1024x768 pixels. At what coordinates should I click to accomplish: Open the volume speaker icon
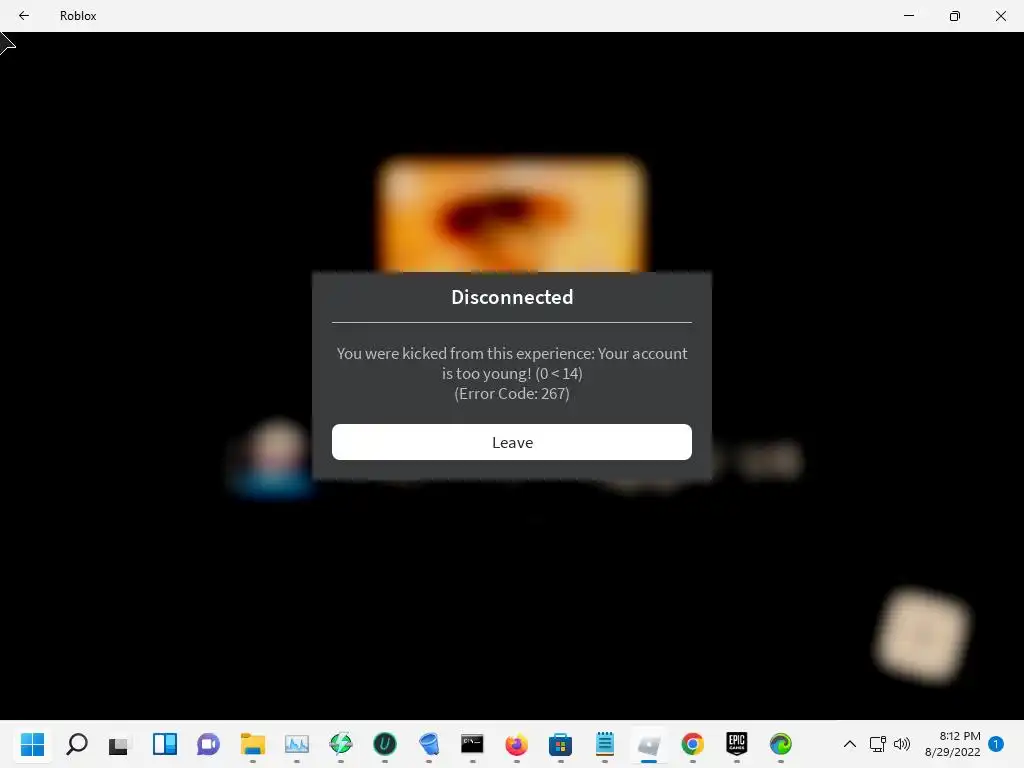tap(902, 744)
